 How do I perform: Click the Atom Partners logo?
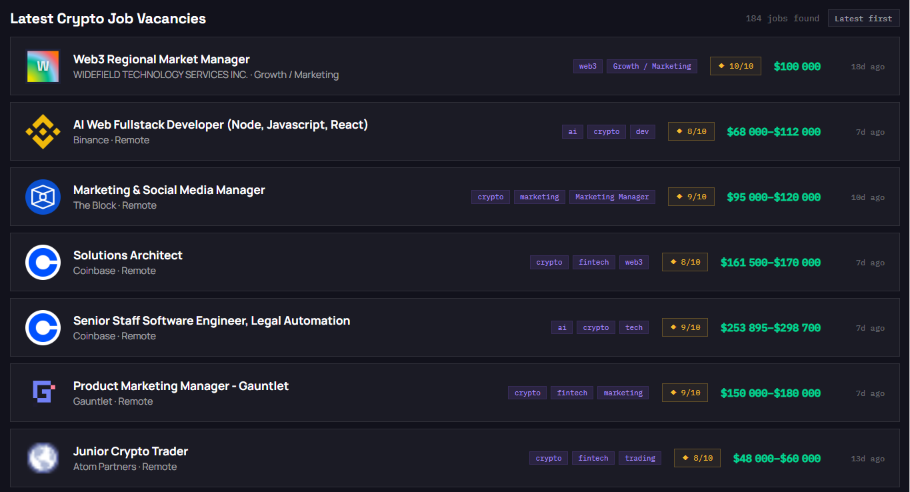pos(43,458)
